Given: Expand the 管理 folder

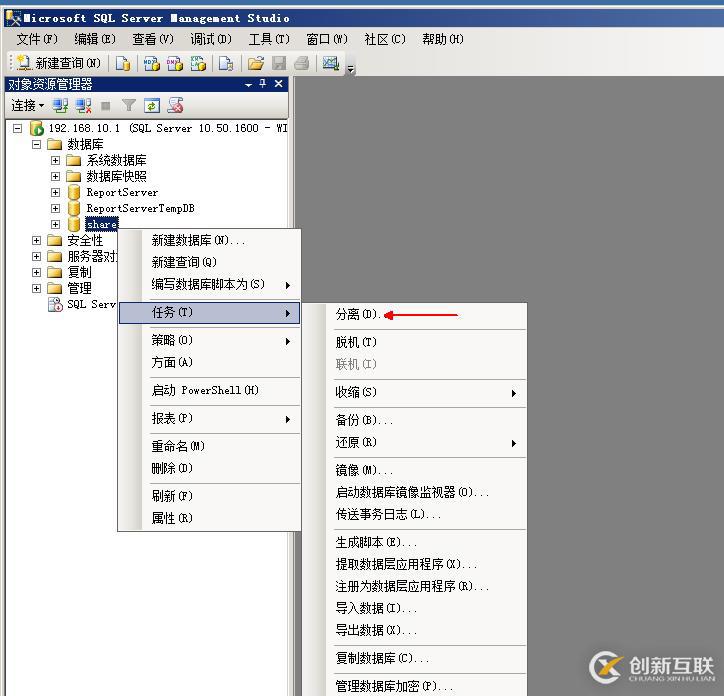Looking at the screenshot, I should 36,289.
